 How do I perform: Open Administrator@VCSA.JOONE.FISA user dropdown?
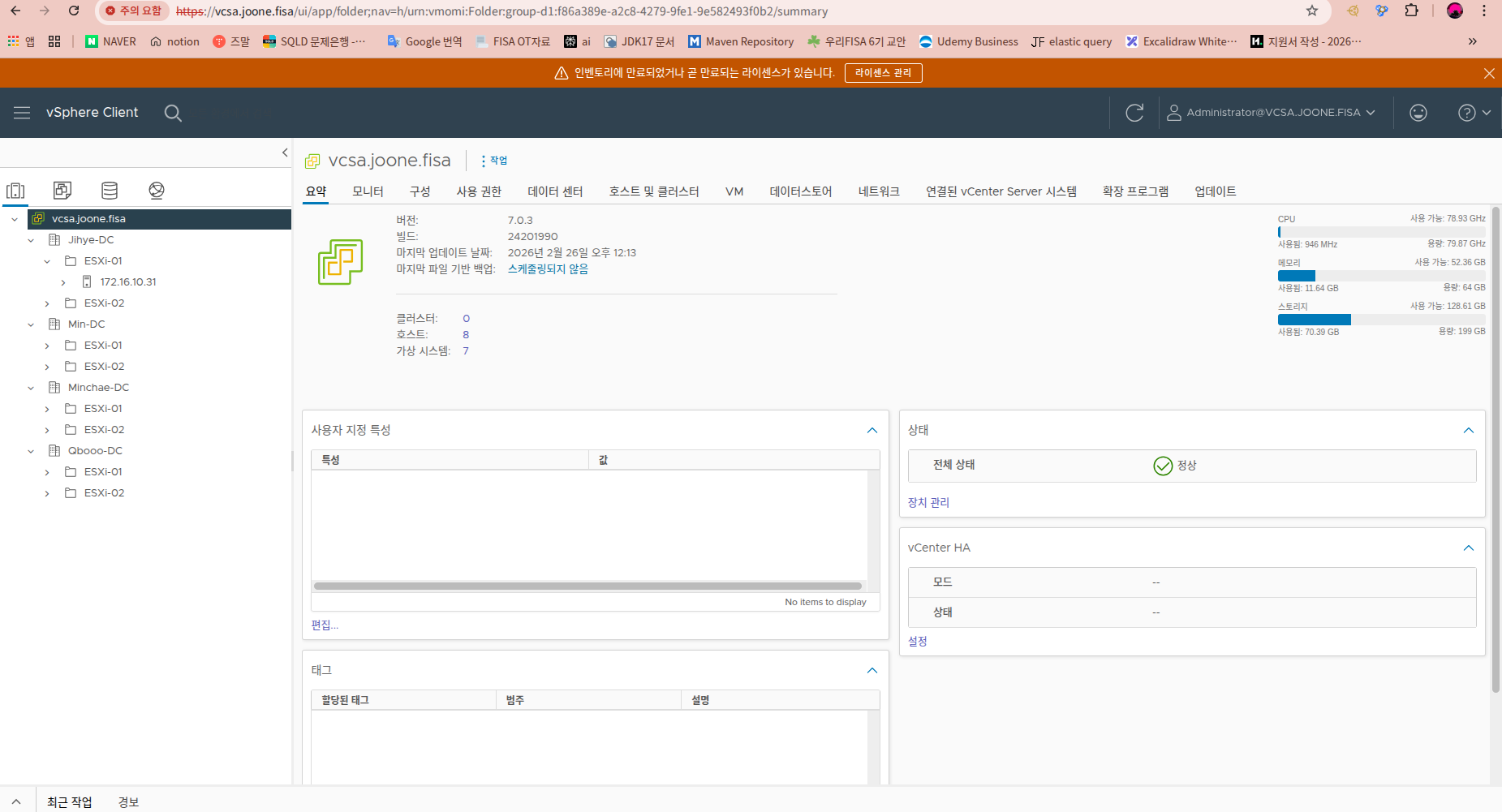click(1271, 113)
